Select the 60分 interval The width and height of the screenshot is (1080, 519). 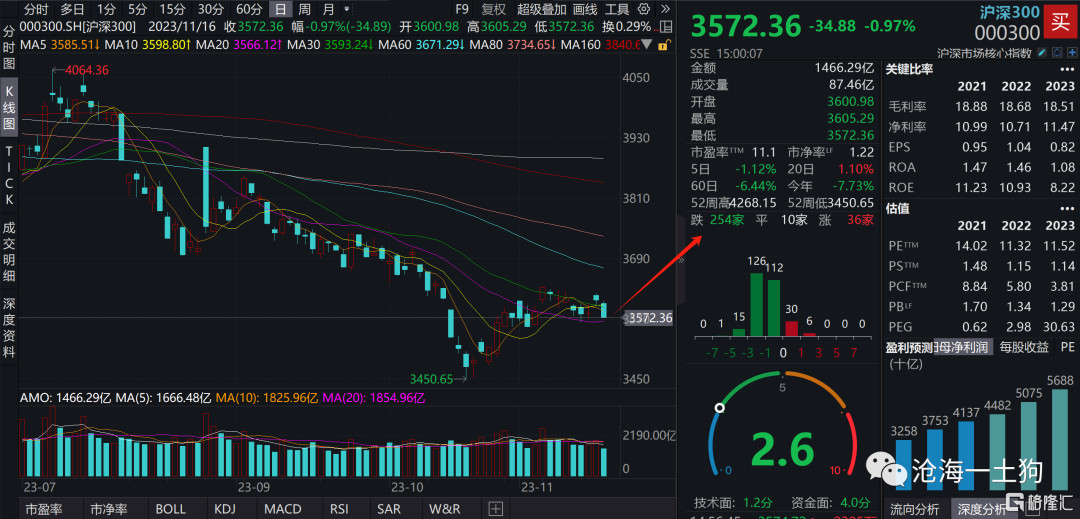coord(249,9)
